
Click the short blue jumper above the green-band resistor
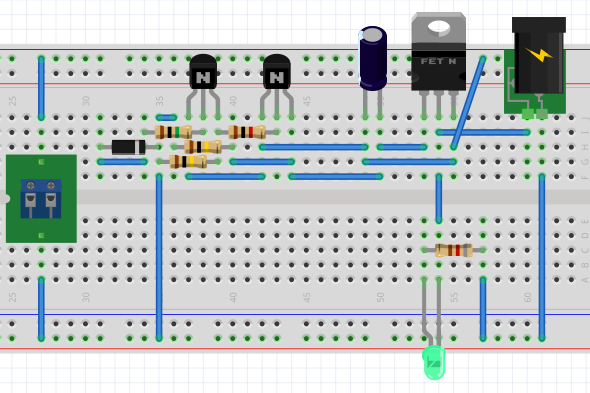coord(166,118)
